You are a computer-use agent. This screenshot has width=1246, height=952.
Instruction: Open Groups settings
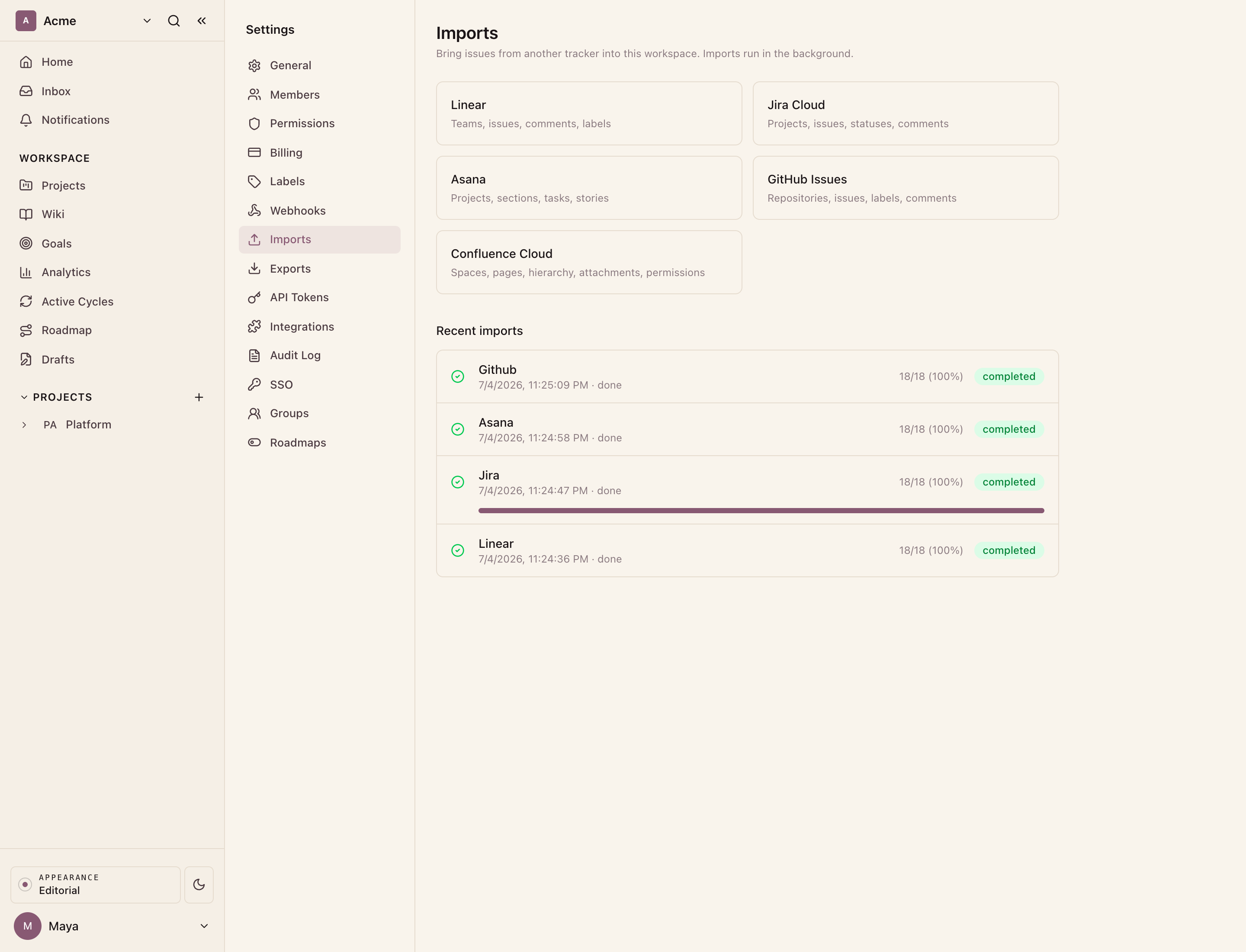click(320, 414)
